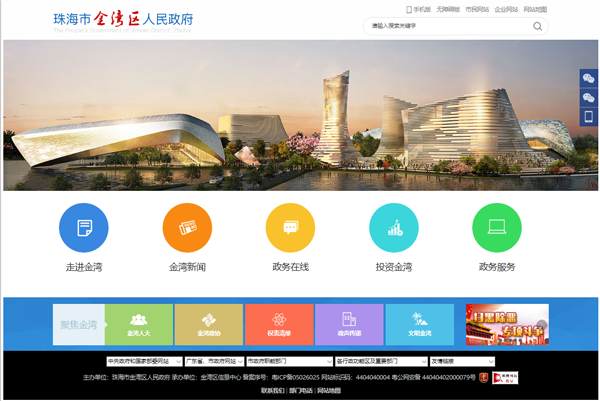Open the 文明金湾 light blue tile
The height and width of the screenshot is (401, 600).
(x=419, y=324)
